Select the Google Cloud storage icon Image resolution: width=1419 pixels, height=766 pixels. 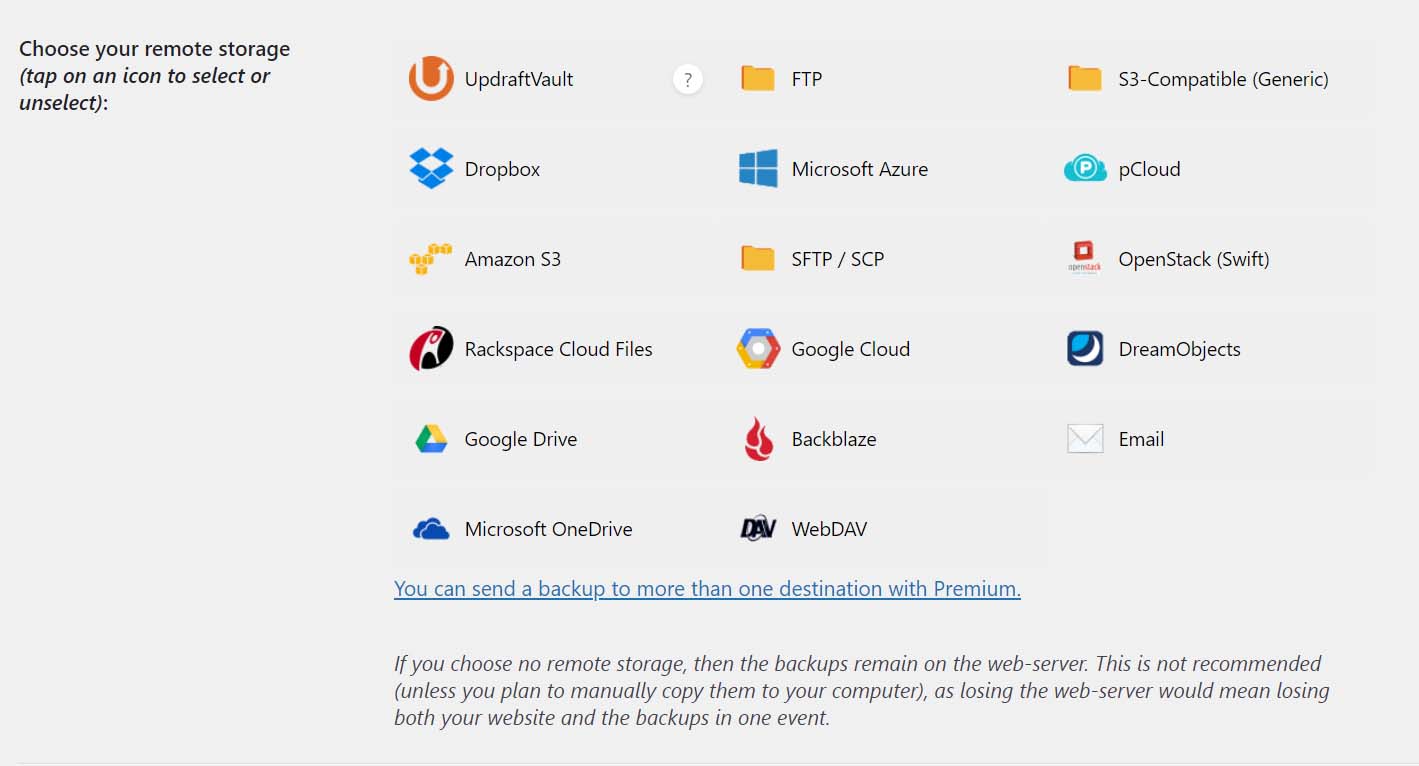(x=758, y=348)
